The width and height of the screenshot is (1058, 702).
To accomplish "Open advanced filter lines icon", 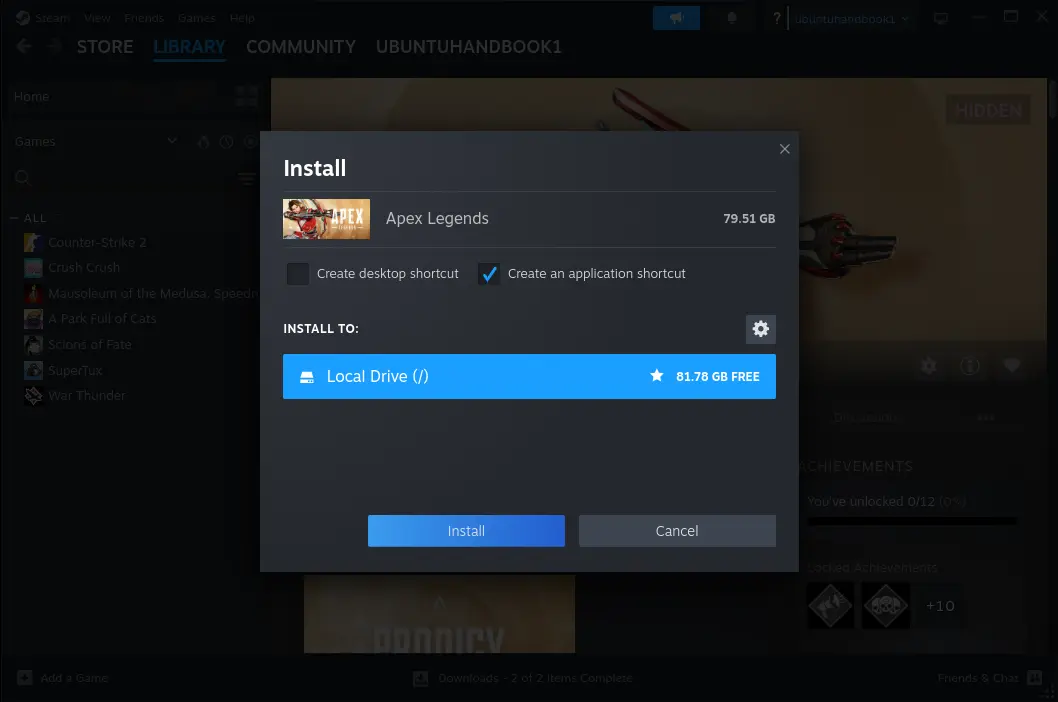I will 247,178.
